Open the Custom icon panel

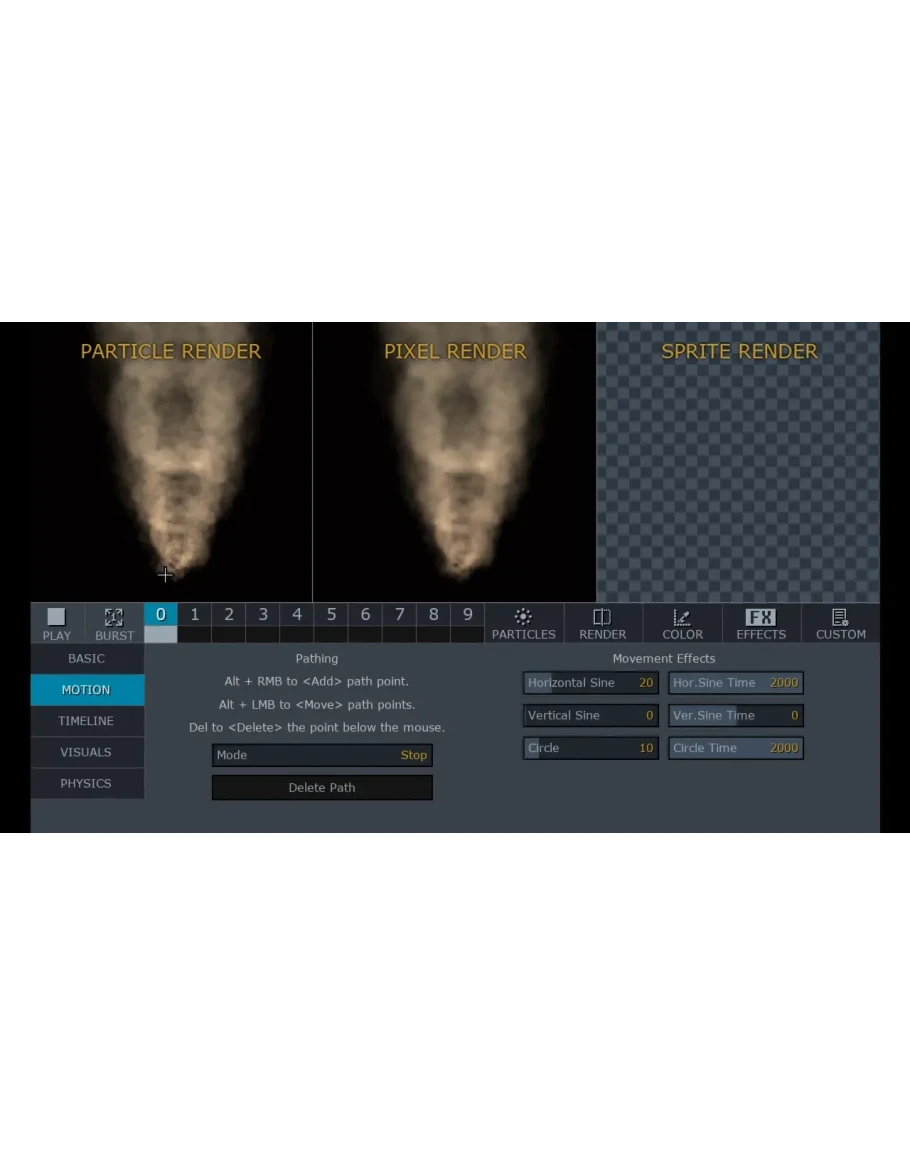pyautogui.click(x=840, y=623)
